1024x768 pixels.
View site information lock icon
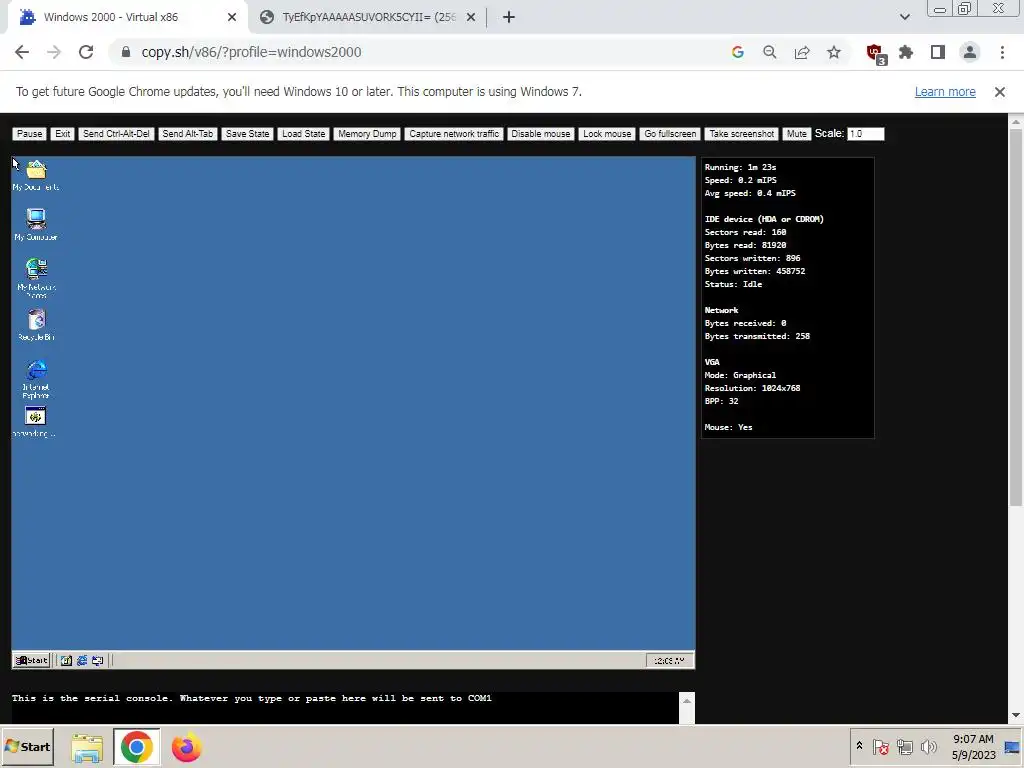pos(126,52)
